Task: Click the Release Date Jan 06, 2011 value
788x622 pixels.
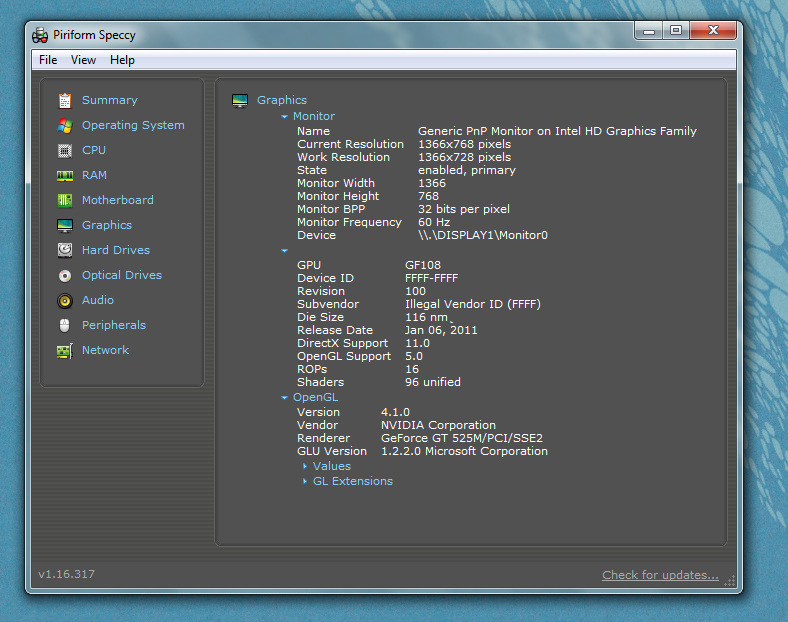Action: [x=441, y=331]
